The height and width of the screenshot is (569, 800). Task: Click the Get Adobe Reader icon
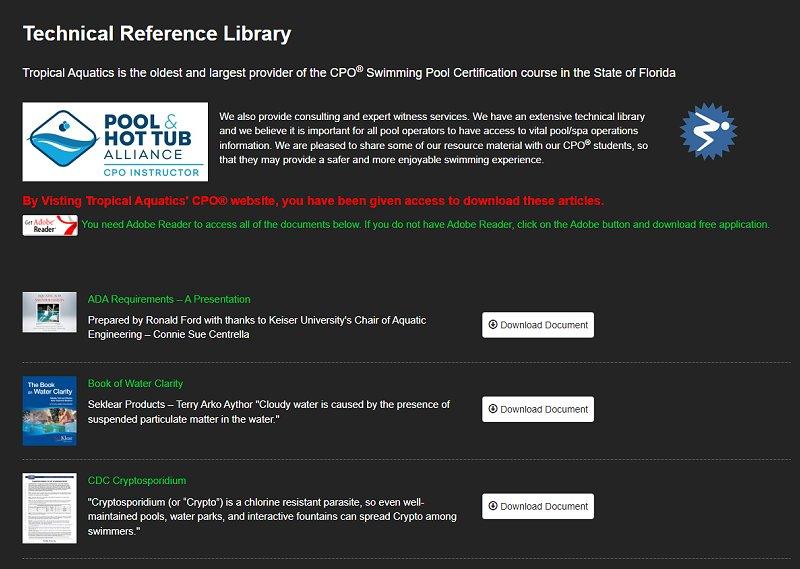(x=50, y=224)
